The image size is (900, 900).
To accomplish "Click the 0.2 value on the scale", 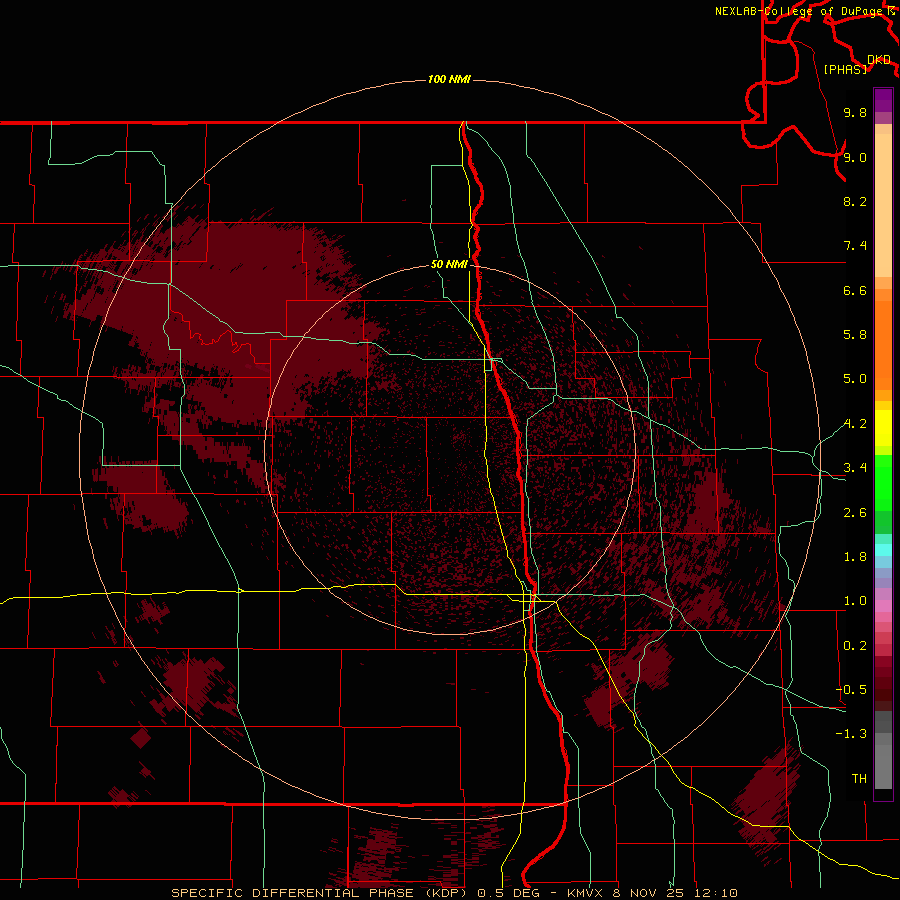I will pyautogui.click(x=855, y=646).
